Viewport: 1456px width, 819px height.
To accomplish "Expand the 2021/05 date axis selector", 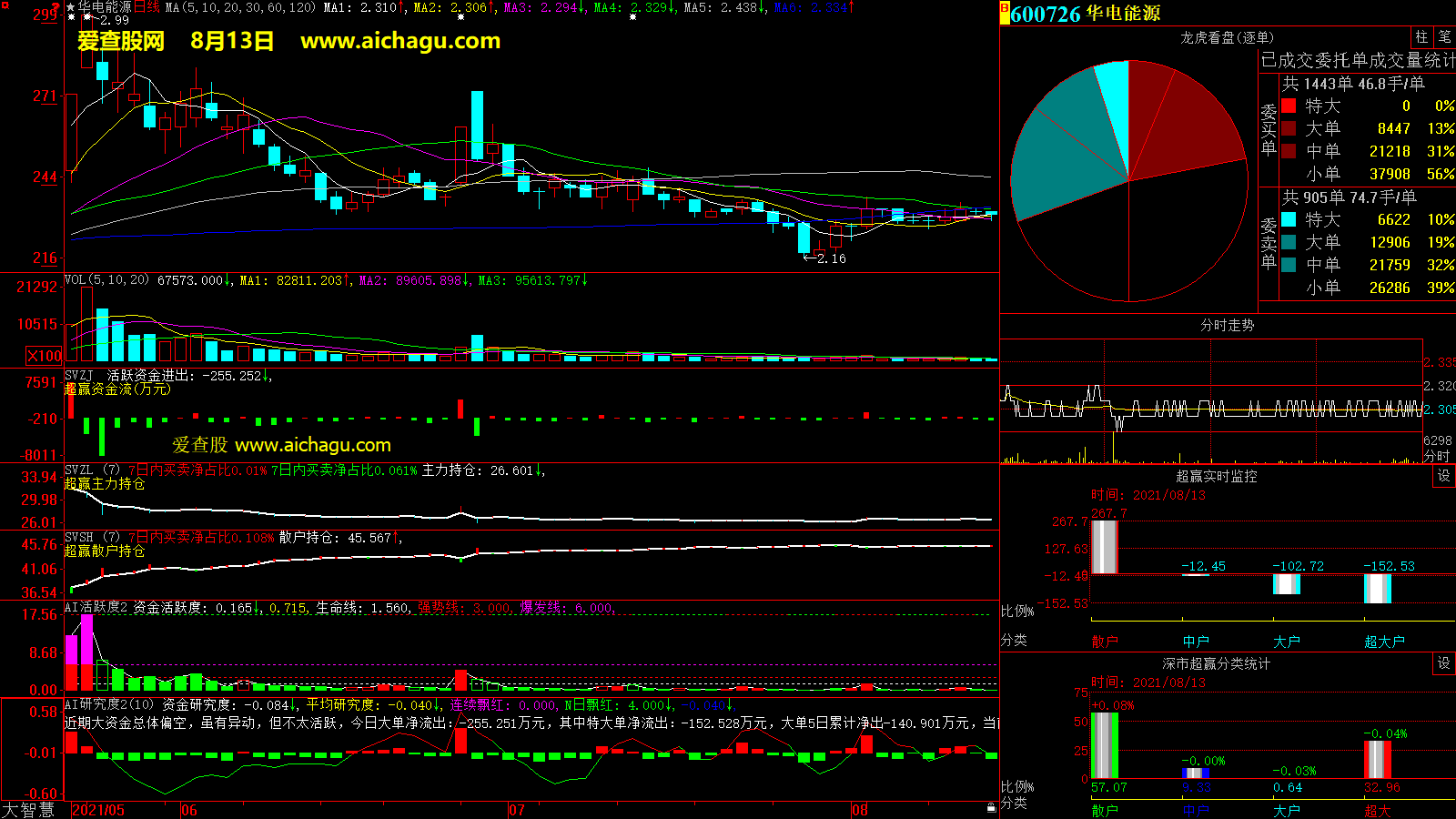I will point(97,810).
